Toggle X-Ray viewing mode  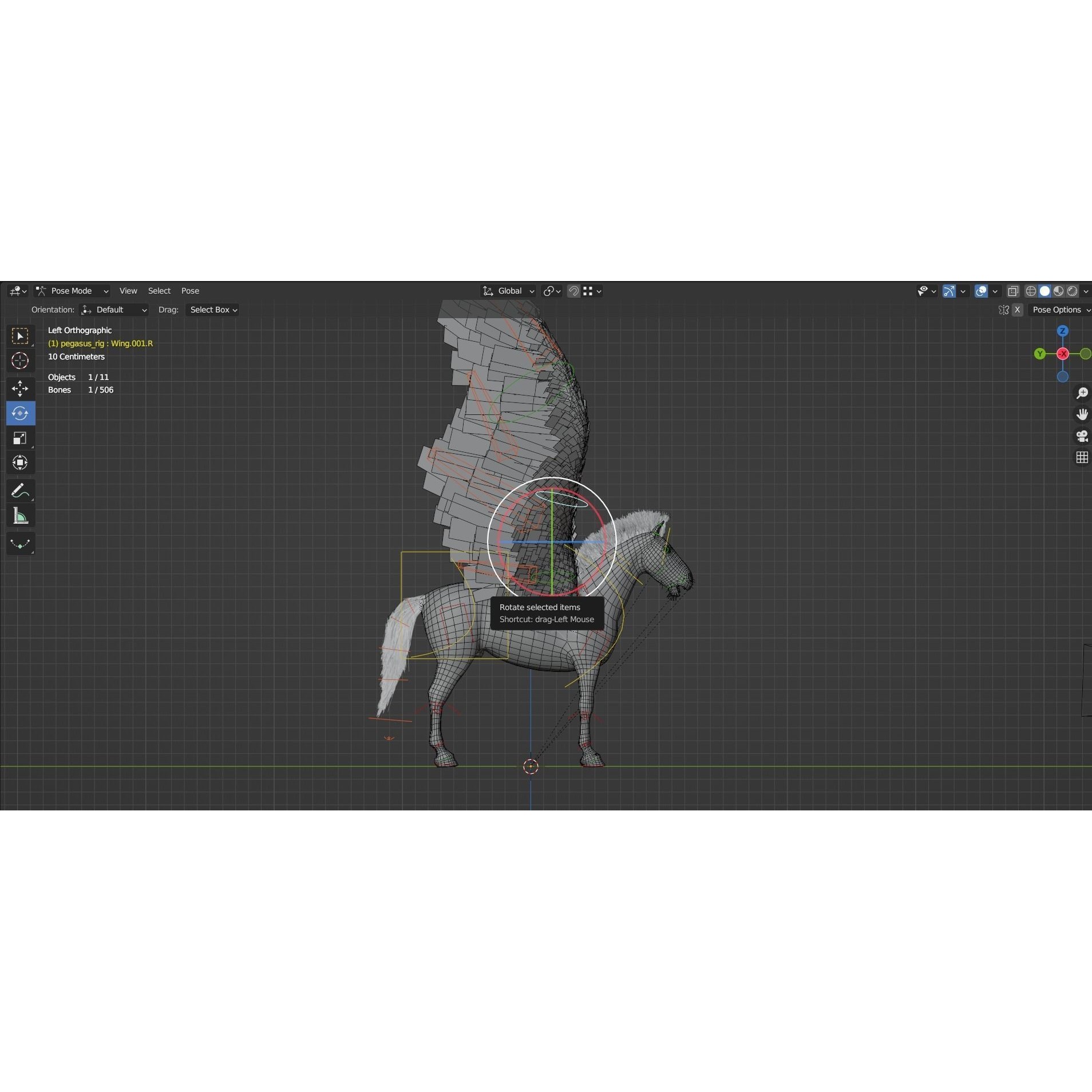point(1013,291)
